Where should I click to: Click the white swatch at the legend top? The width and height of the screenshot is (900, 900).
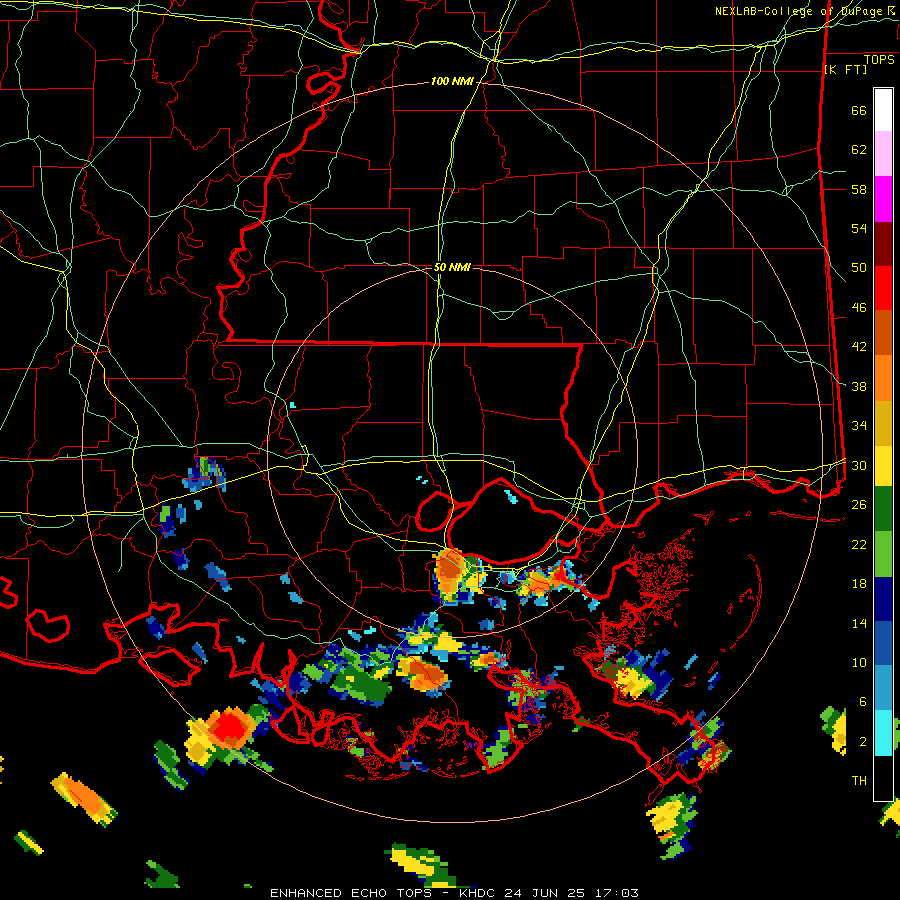[x=883, y=110]
